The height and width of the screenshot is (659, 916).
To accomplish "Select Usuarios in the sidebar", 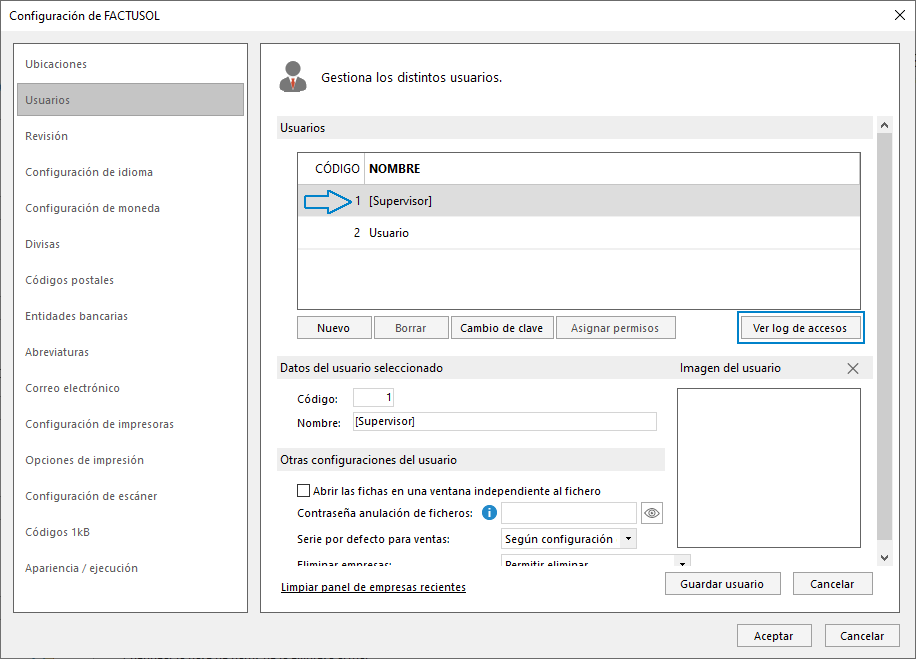I will coord(130,100).
